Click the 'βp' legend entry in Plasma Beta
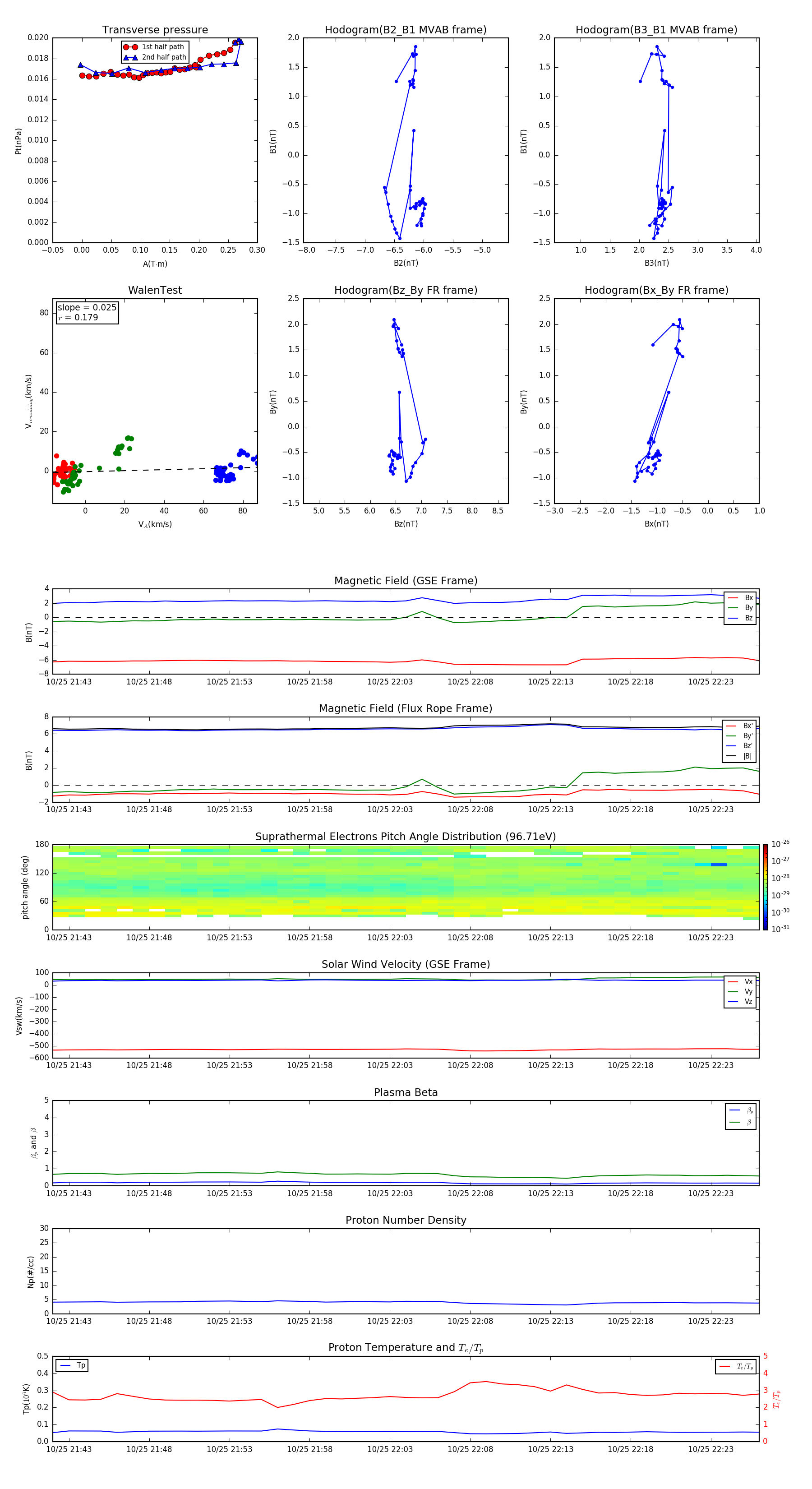The image size is (812, 1489). click(x=740, y=1110)
